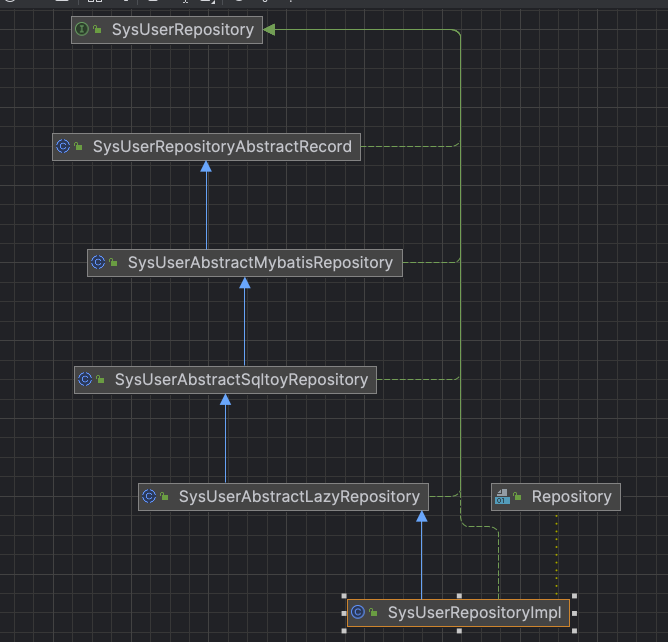The image size is (668, 642).
Task: Click top-right selection handle of SysUserRepositoryImpl
Action: (574, 596)
